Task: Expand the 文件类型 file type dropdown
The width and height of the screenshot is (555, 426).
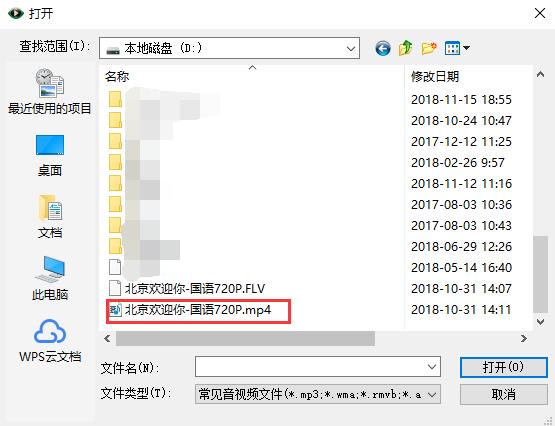Action: [317, 394]
